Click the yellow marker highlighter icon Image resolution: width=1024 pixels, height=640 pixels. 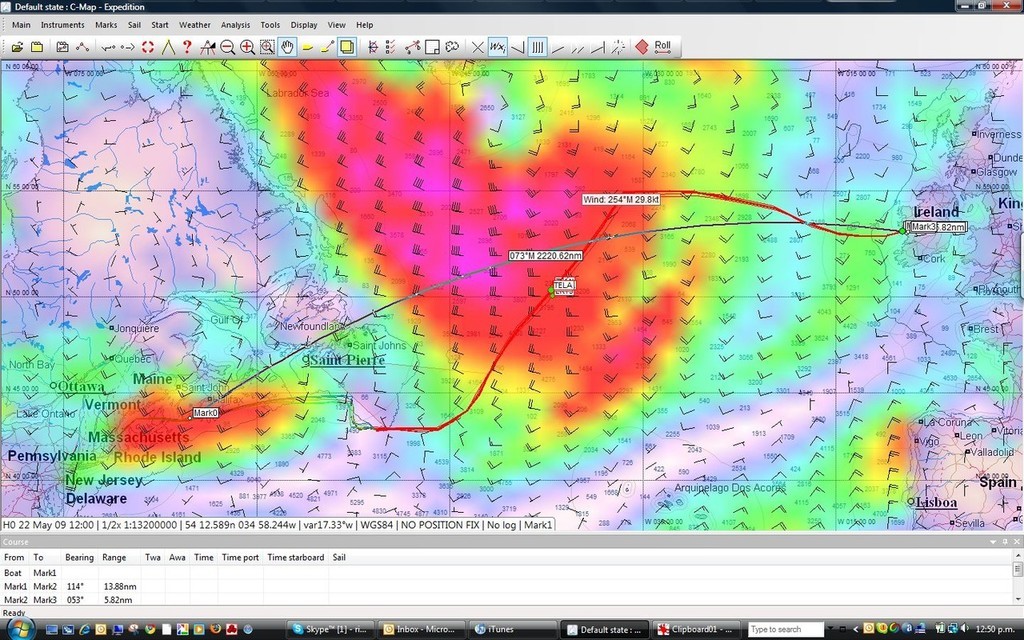coord(307,47)
